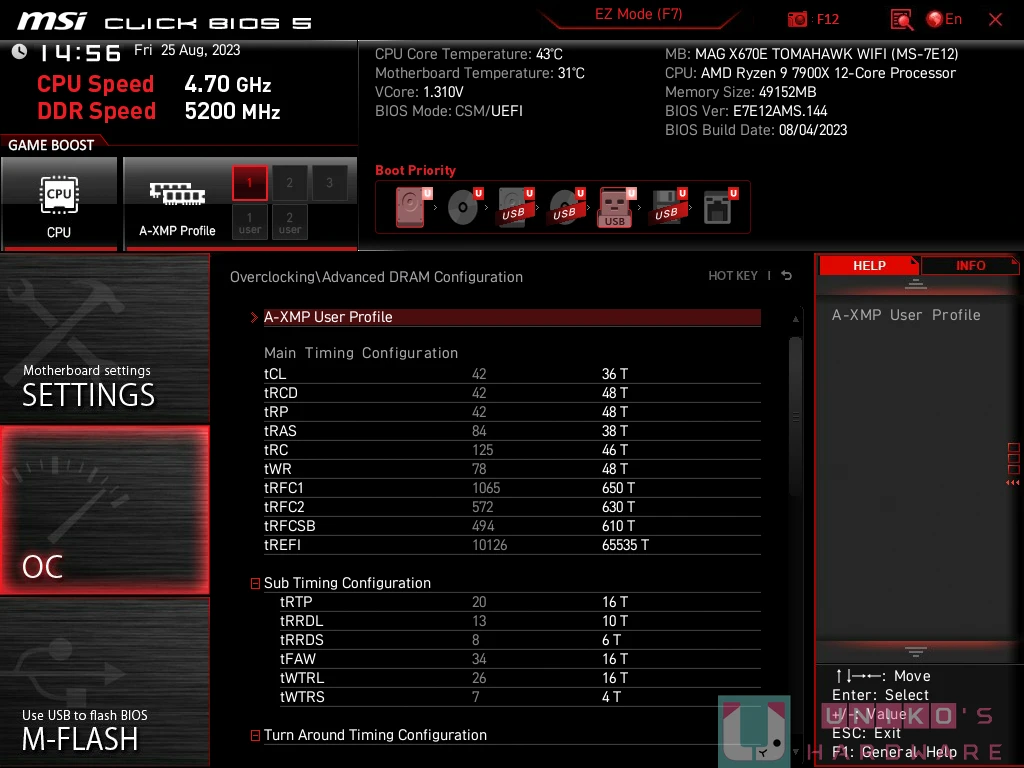Edit the tRP value 48 T
Screen dimensions: 1024x768
pyautogui.click(x=615, y=412)
